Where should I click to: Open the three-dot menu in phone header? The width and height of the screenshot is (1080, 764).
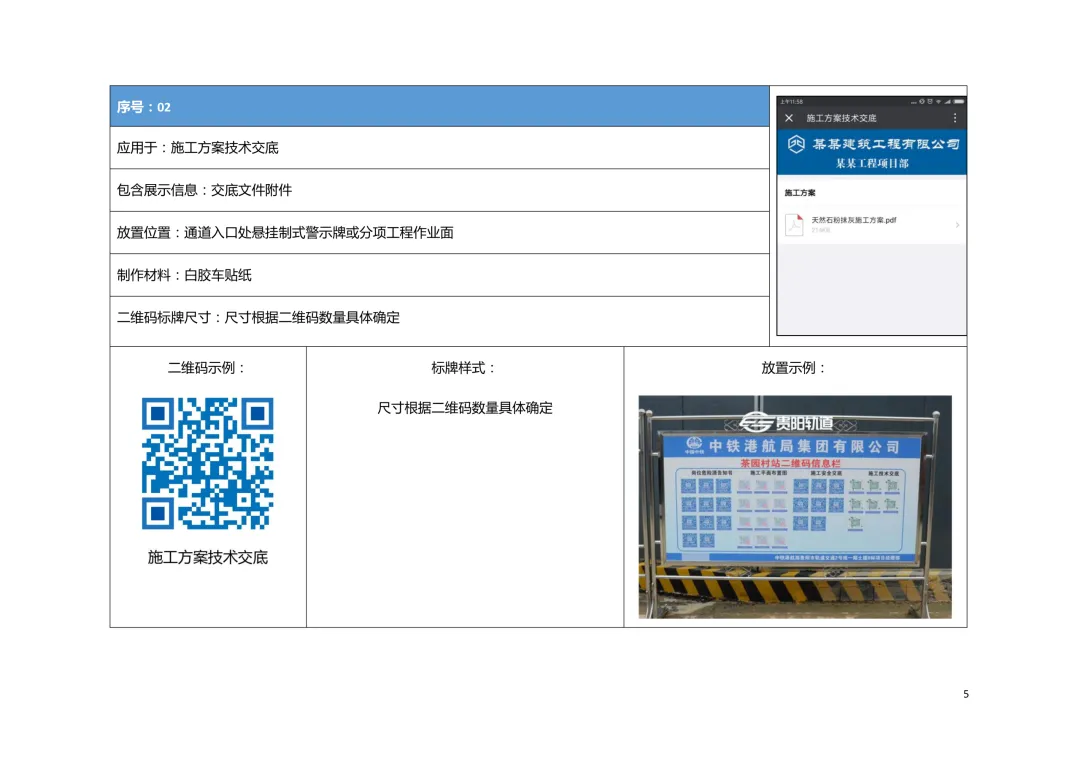(955, 118)
